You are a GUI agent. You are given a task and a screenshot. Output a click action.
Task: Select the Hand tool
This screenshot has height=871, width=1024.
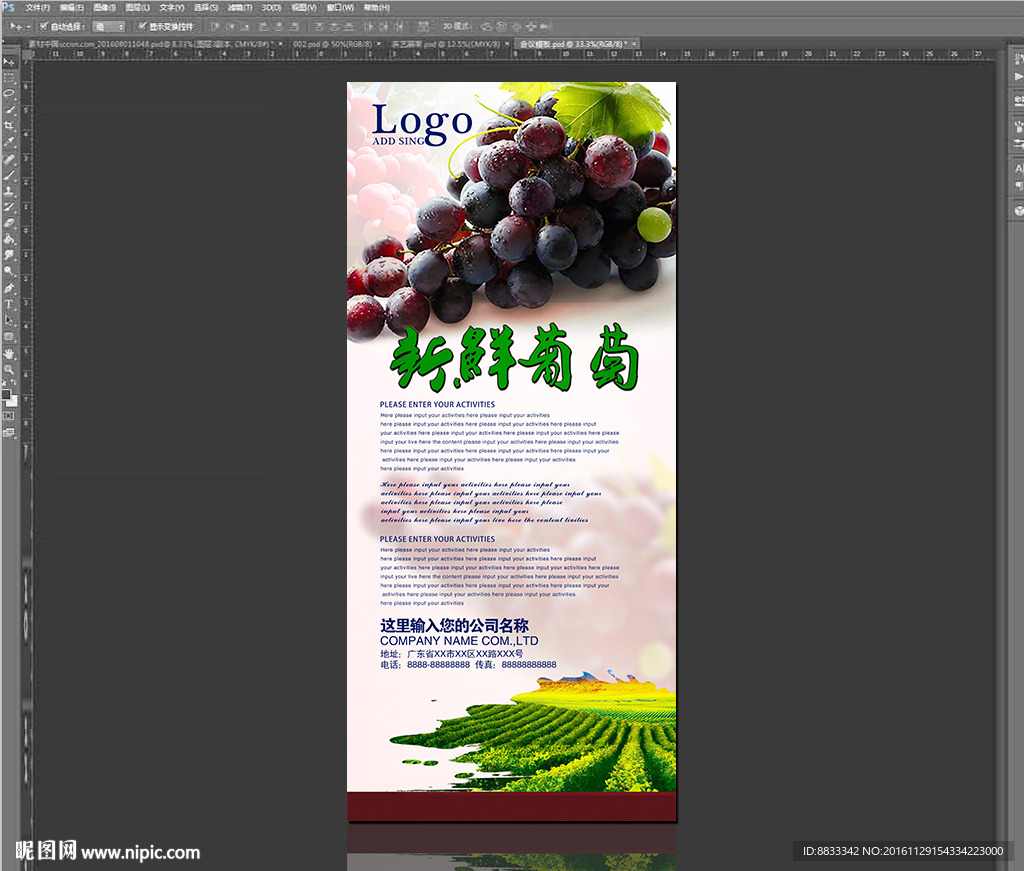click(8, 353)
